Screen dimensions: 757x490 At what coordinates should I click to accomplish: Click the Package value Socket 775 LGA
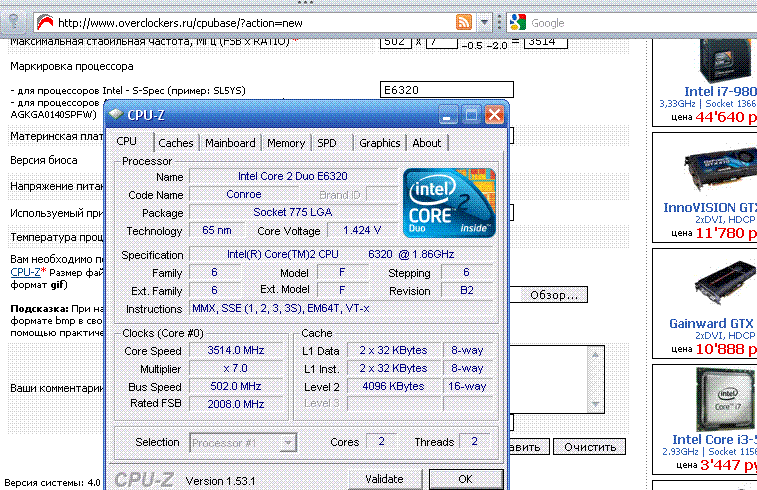pos(293,212)
